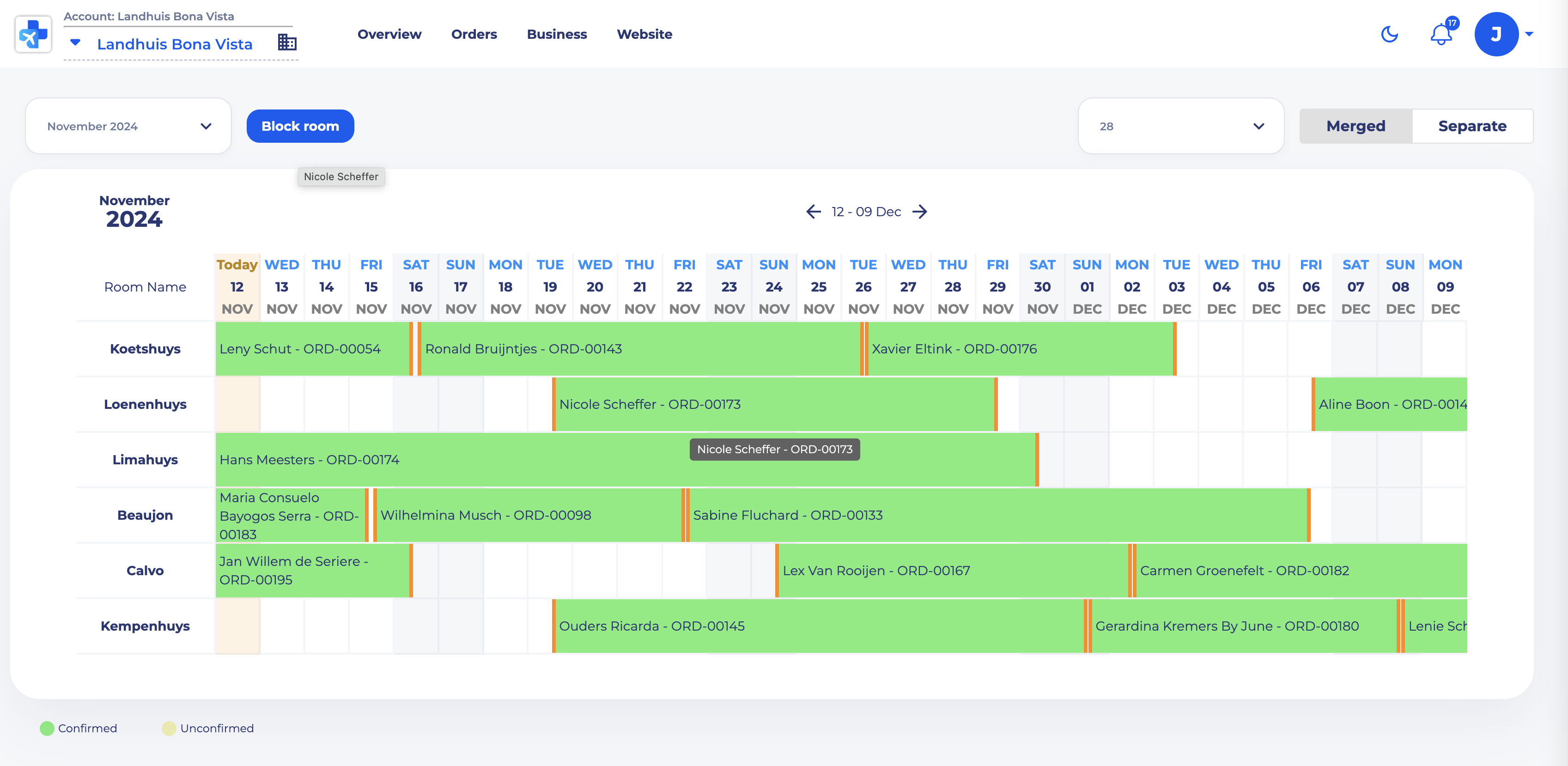Open the Business menu
The width and height of the screenshot is (1568, 766).
tap(556, 34)
